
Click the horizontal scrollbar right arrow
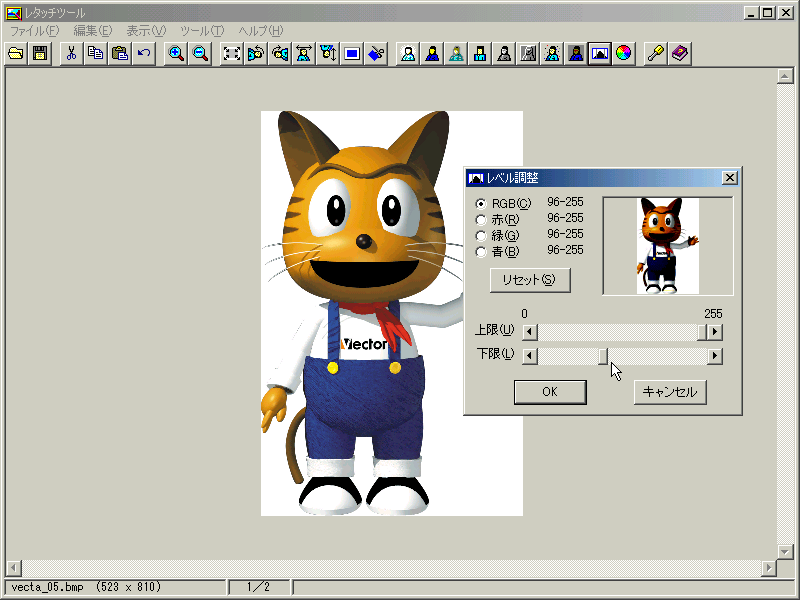pos(768,567)
